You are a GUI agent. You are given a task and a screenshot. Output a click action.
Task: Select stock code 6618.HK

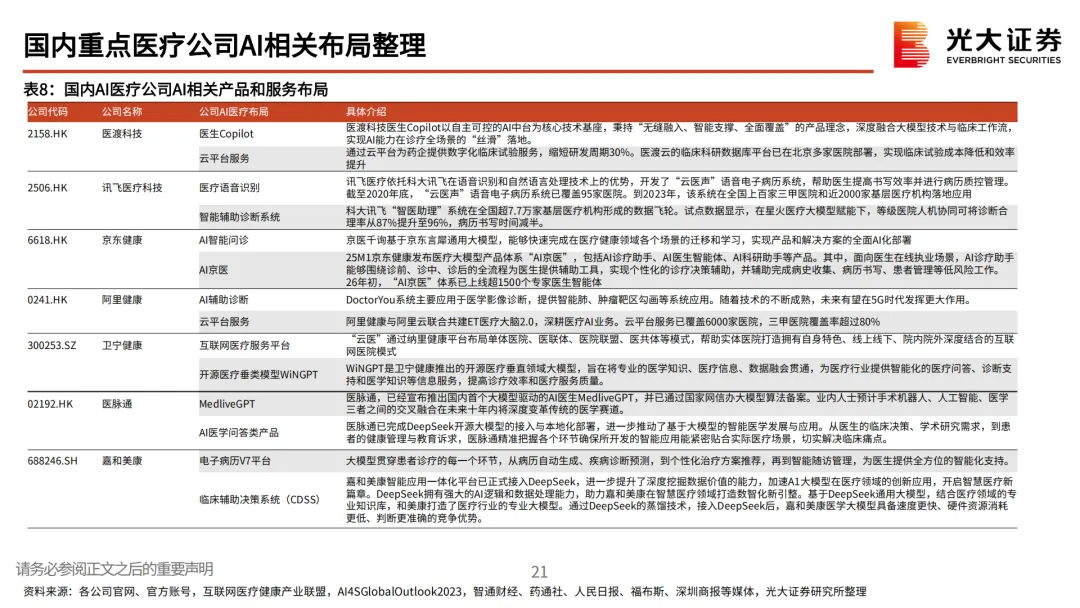pos(48,240)
